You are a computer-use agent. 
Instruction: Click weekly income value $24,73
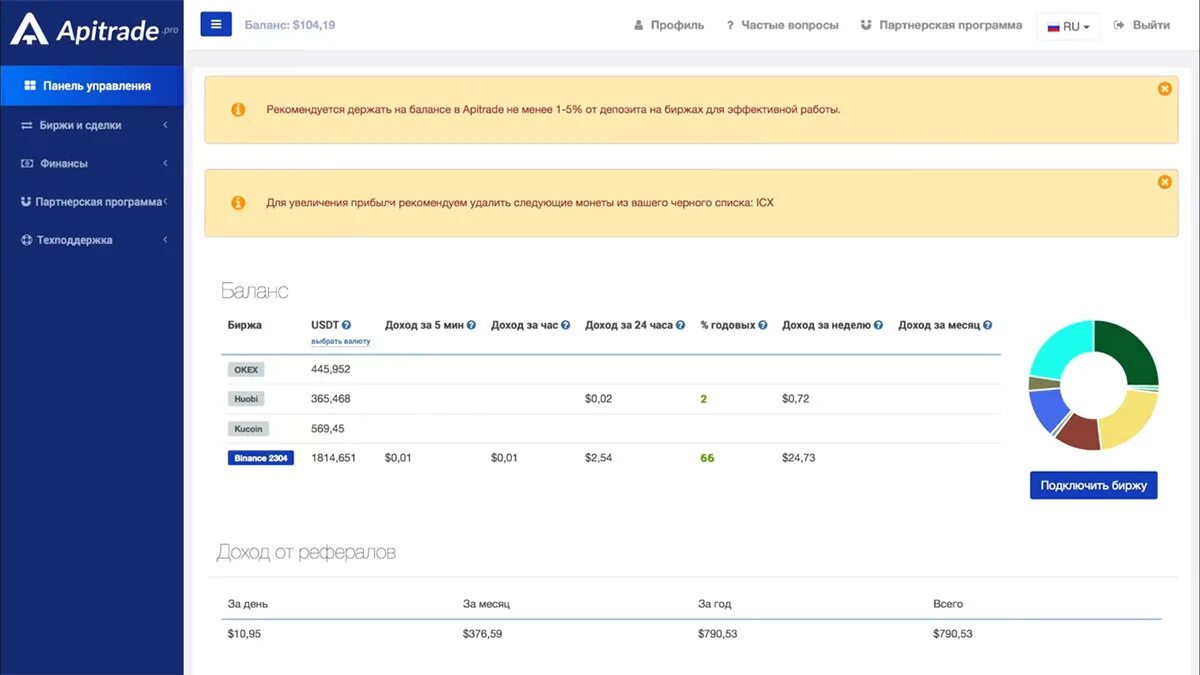pos(799,458)
